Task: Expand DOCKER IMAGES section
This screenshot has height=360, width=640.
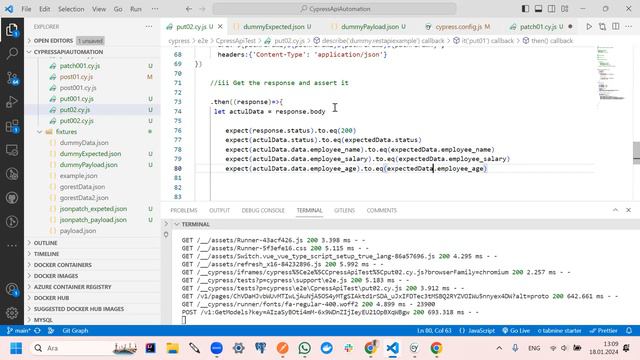Action: [x=56, y=276]
